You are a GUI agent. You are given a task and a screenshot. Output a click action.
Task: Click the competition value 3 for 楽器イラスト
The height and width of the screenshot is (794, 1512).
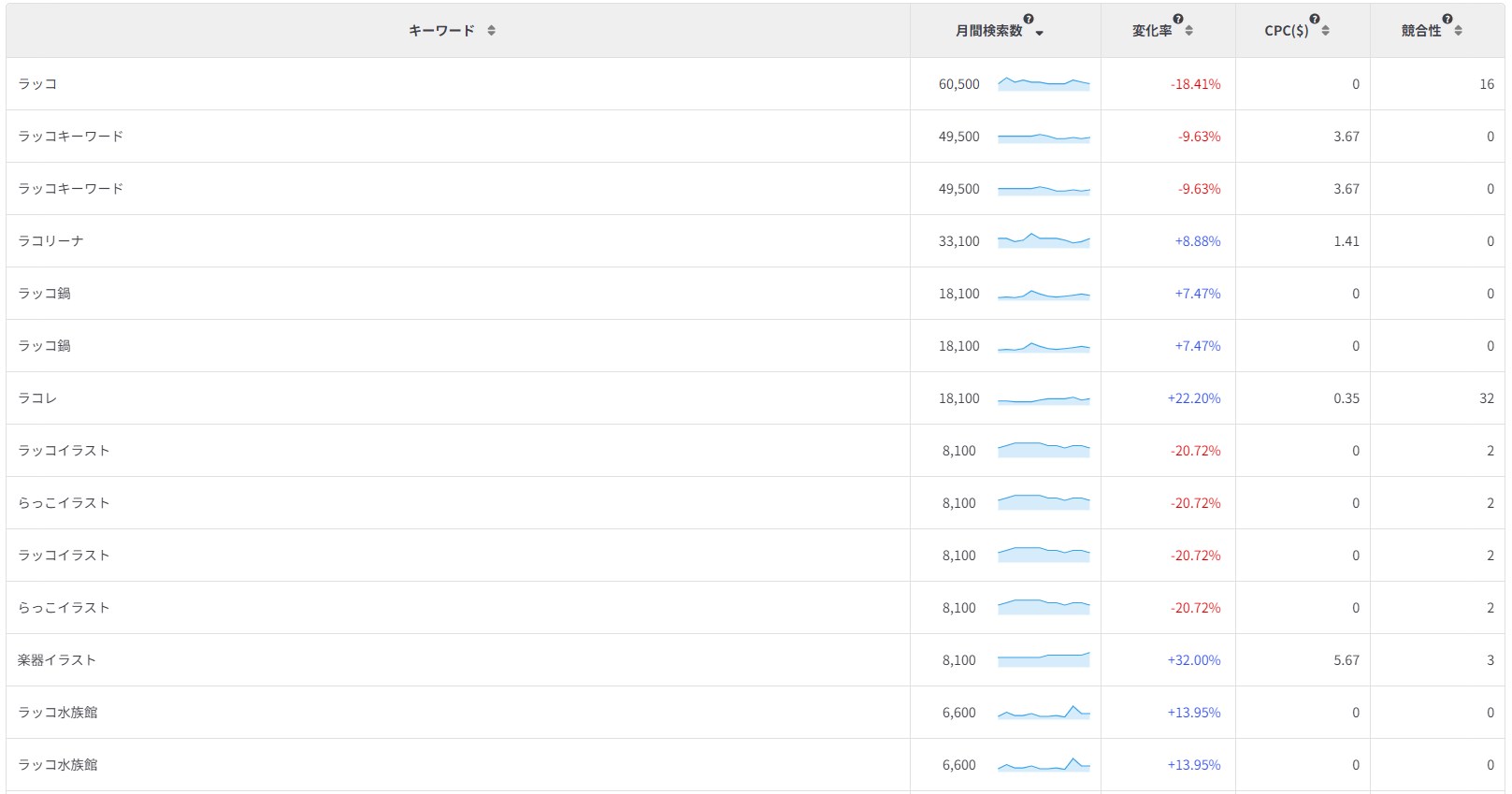tap(1490, 660)
